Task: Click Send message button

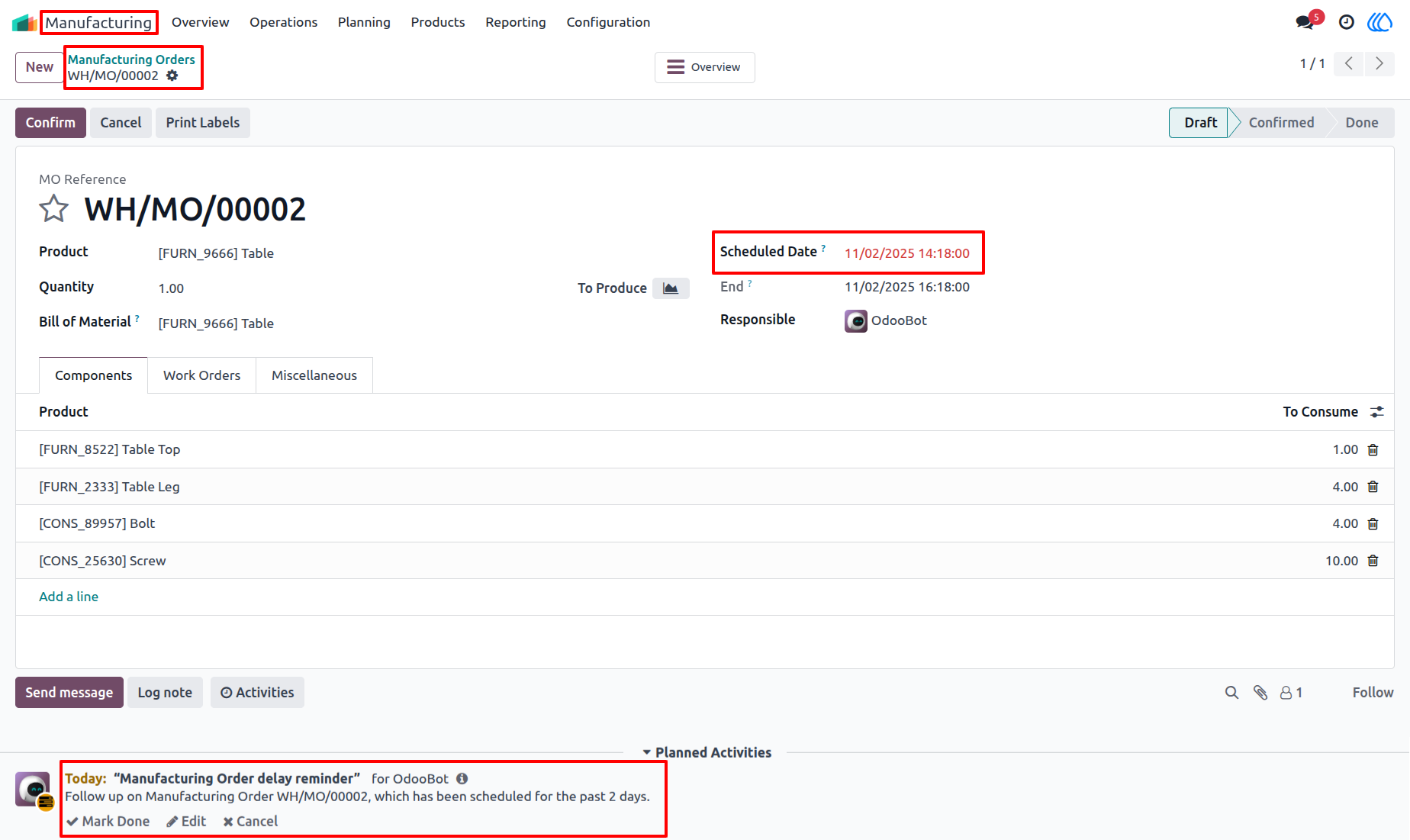Action: pos(69,693)
